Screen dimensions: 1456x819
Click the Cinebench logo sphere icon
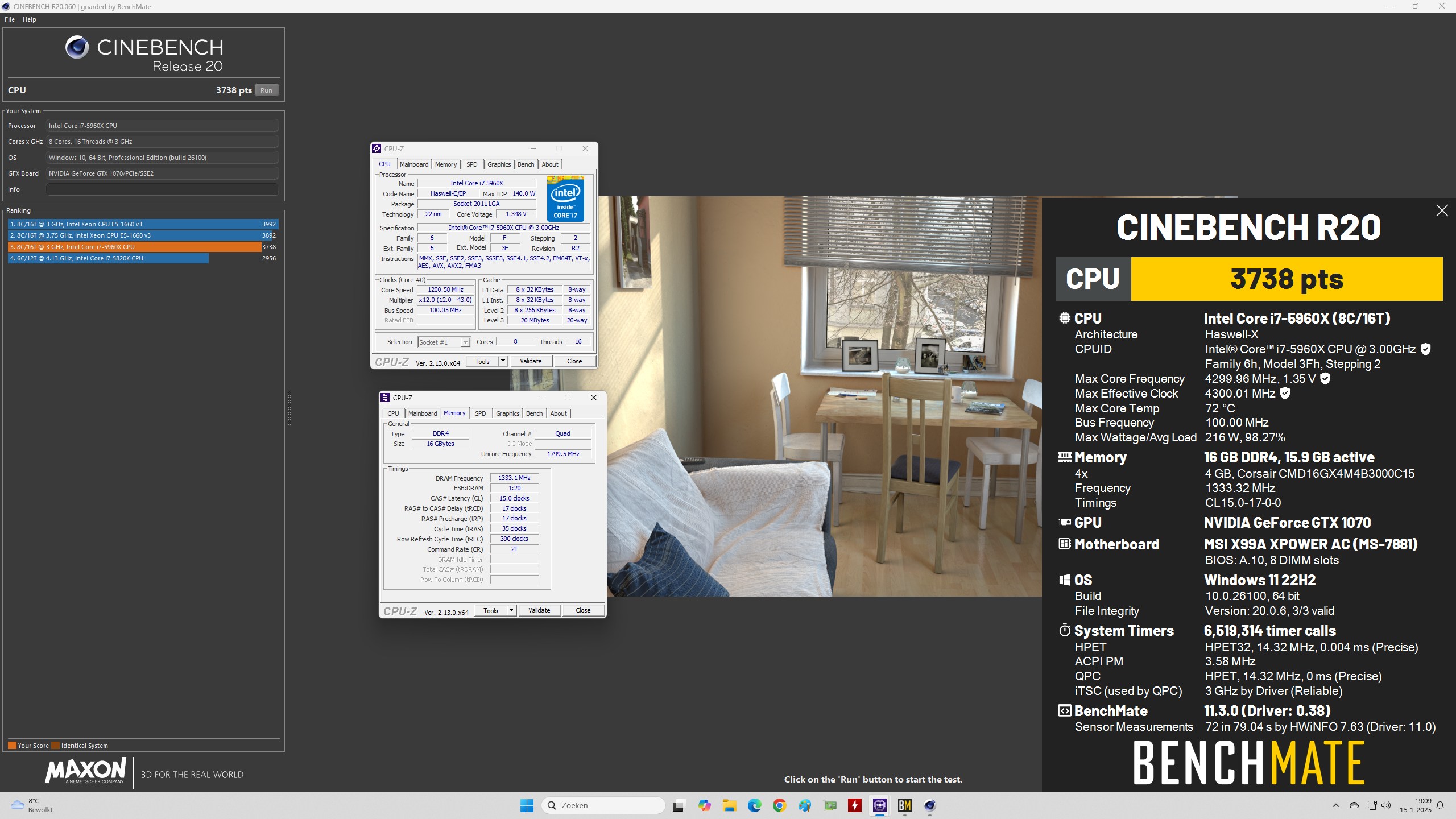coord(77,47)
